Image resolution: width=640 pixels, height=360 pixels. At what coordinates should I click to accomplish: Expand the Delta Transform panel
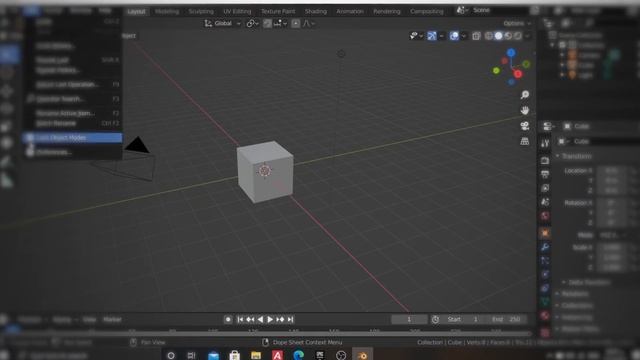click(586, 282)
